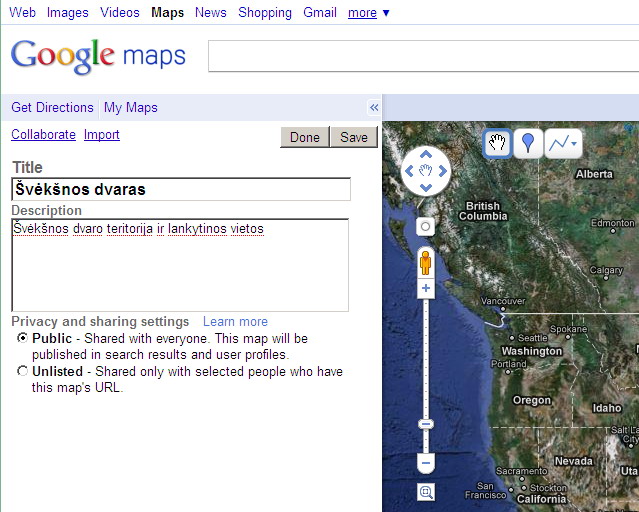Collapse the left side panel
639x512 pixels.
pos(374,108)
